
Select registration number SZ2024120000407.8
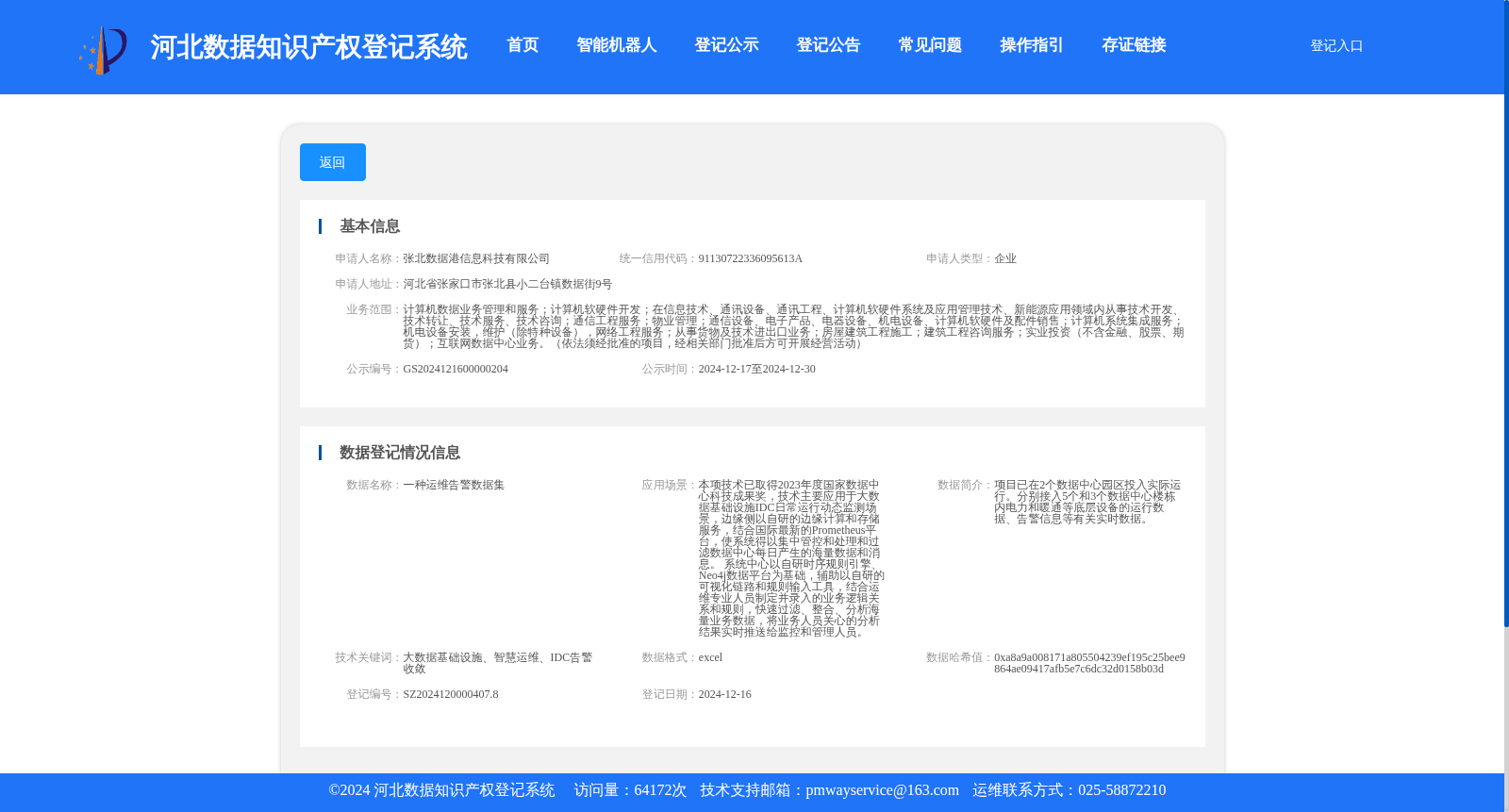451,694
